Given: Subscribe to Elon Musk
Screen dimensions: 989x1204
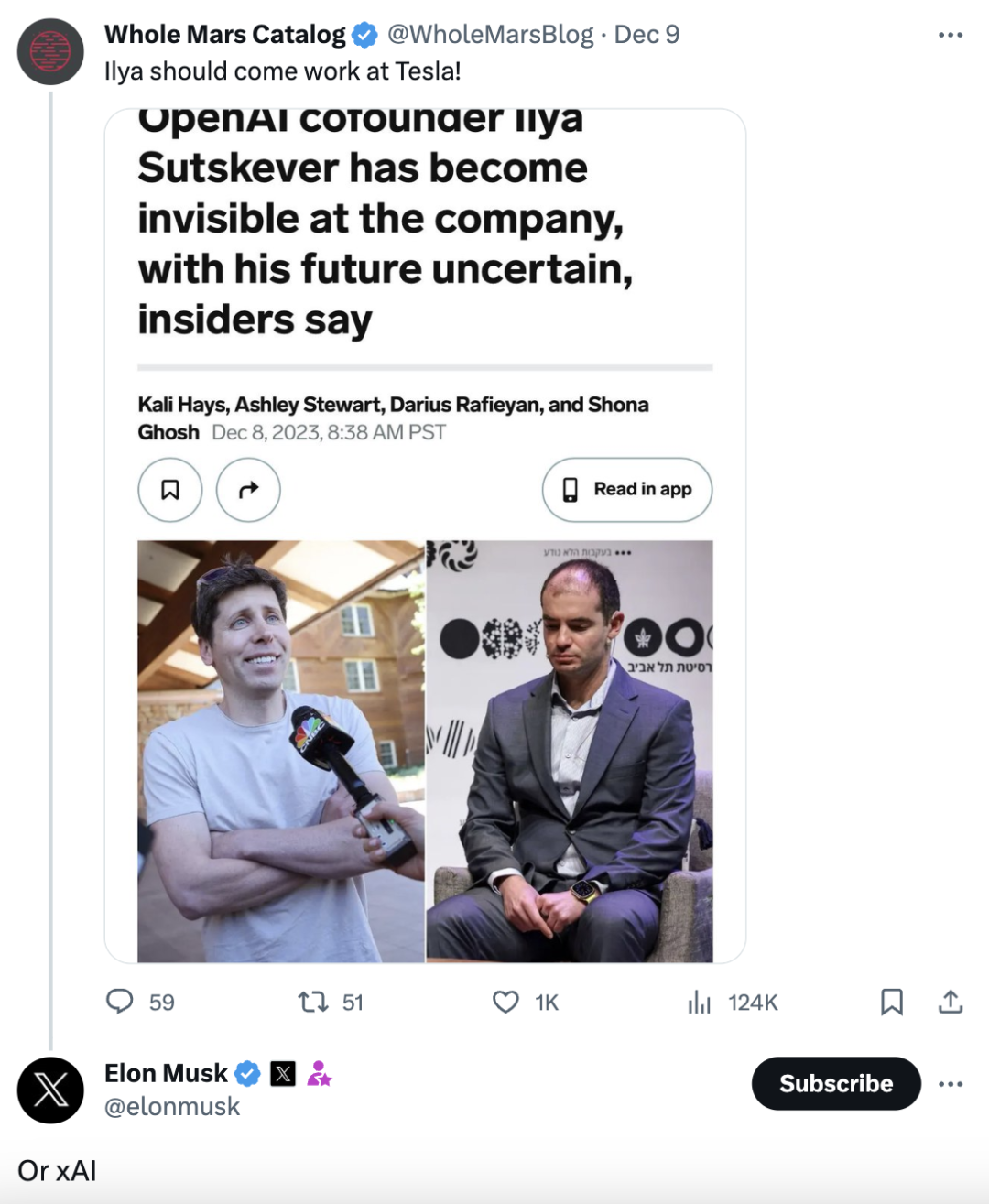Looking at the screenshot, I should (835, 1084).
